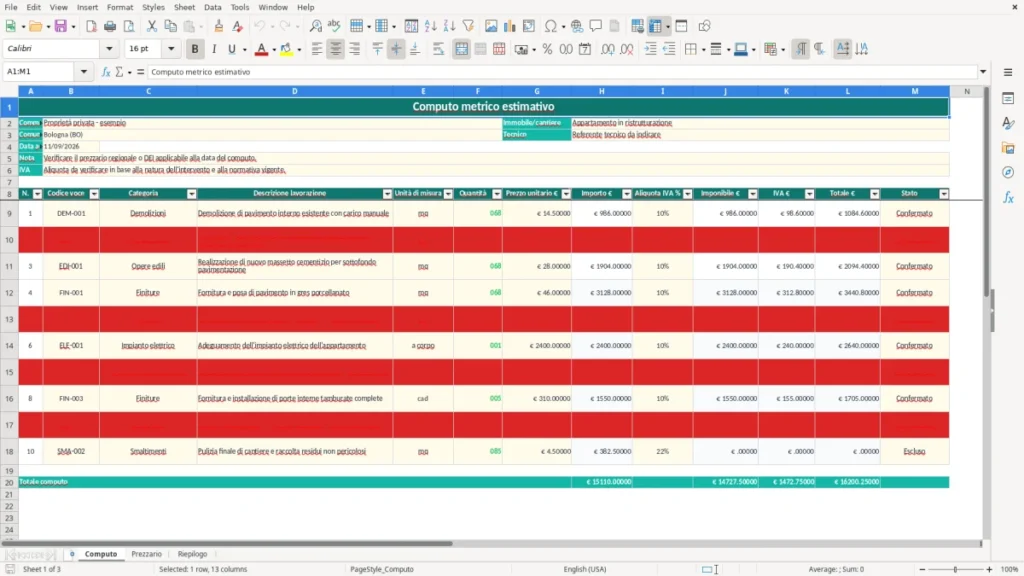Toggle Align top vertical alignment
The height and width of the screenshot is (576, 1024).
377,49
